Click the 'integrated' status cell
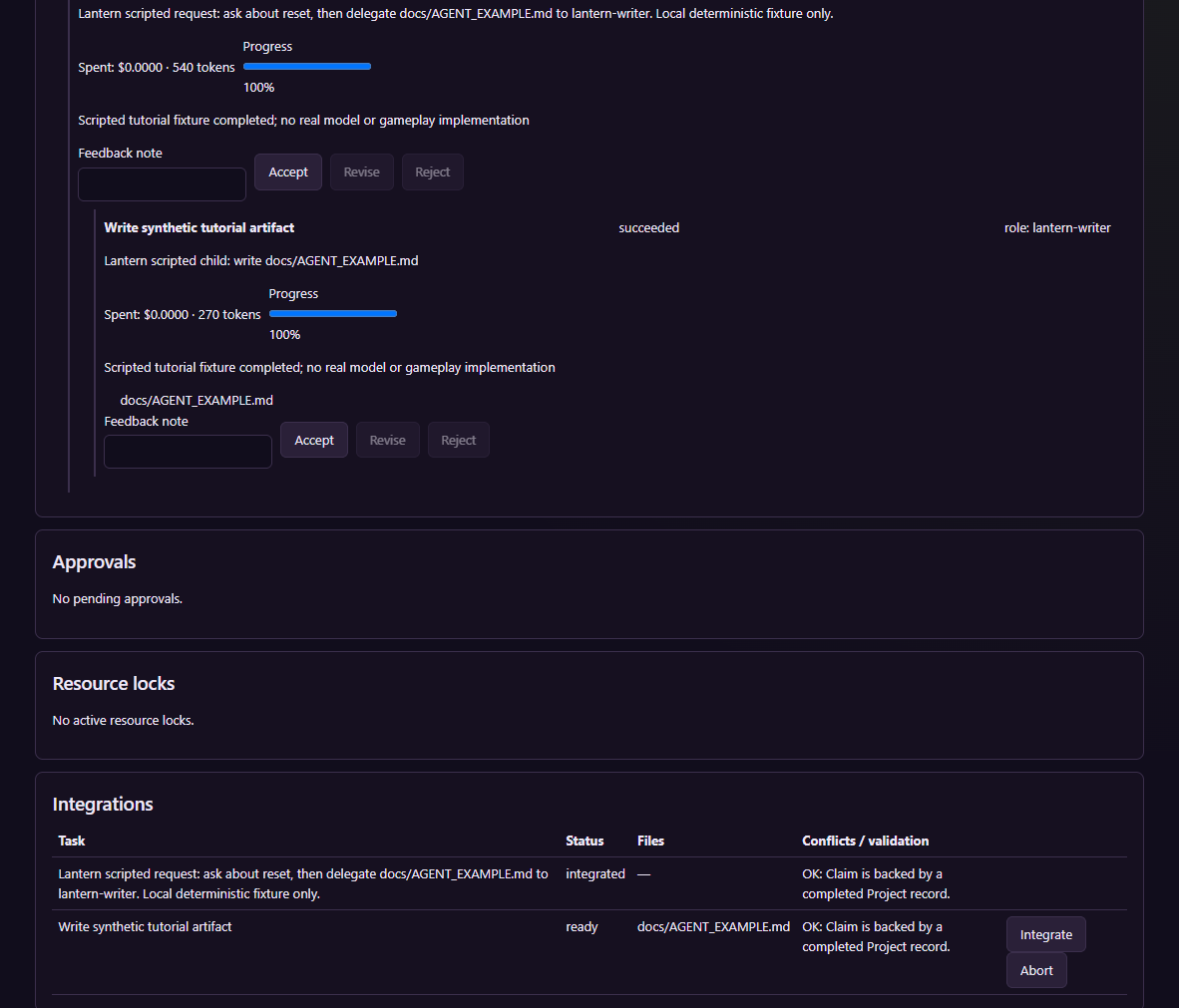Image resolution: width=1179 pixels, height=1008 pixels. pos(595,874)
